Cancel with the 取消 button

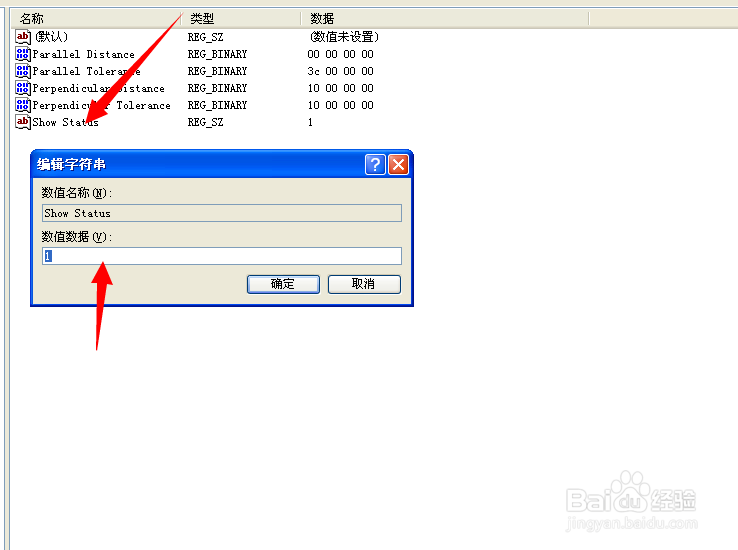tap(364, 284)
